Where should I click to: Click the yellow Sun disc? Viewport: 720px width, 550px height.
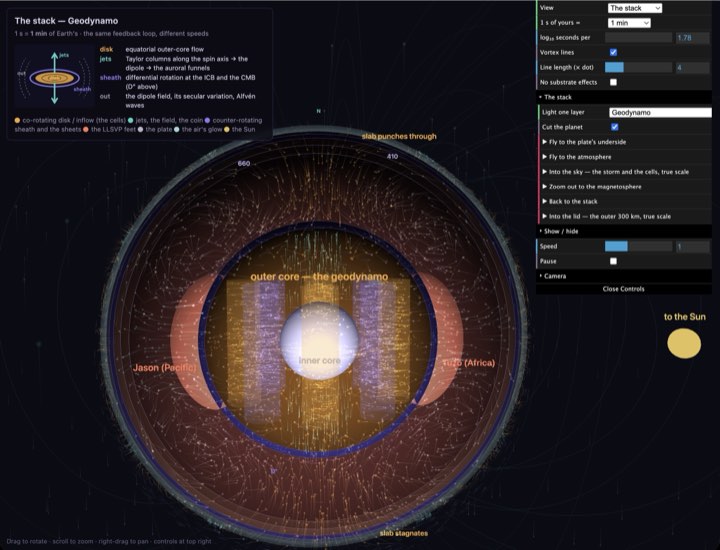[684, 343]
